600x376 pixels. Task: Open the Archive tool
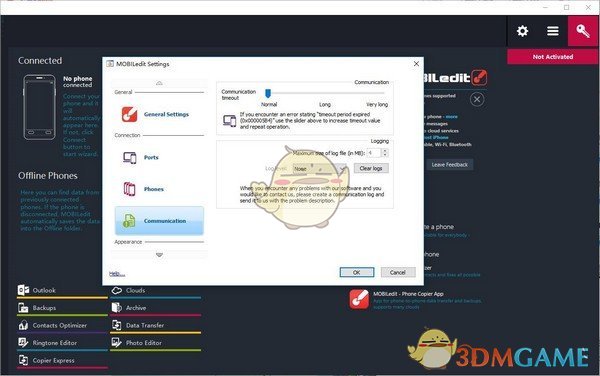[x=155, y=308]
